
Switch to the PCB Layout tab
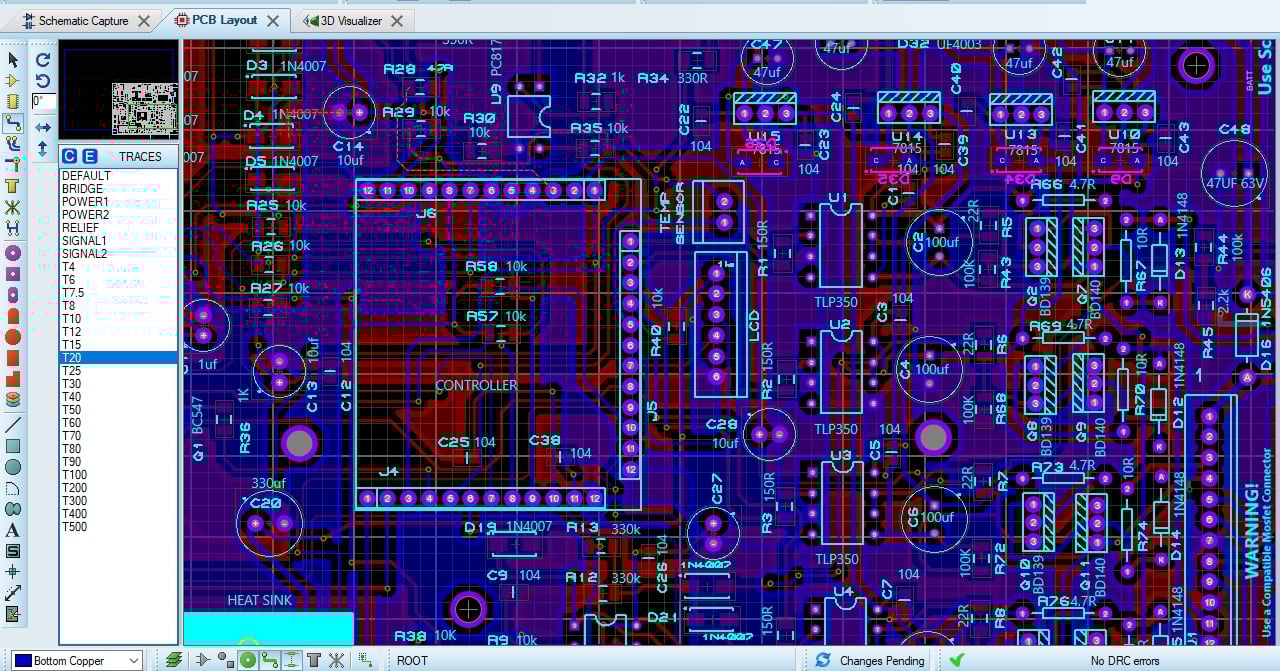[x=225, y=20]
